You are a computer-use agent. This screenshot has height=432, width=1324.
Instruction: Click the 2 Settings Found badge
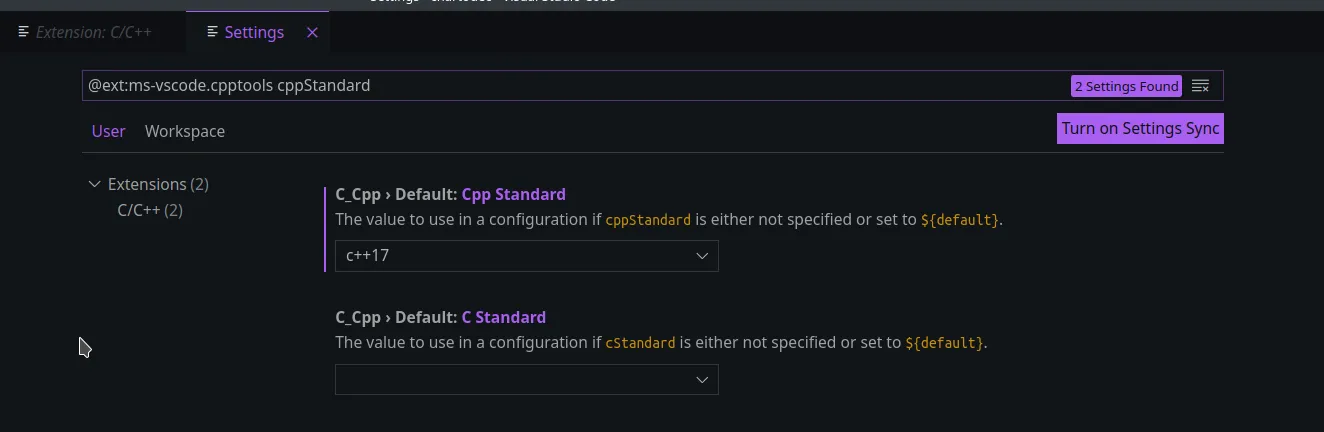coord(1126,86)
